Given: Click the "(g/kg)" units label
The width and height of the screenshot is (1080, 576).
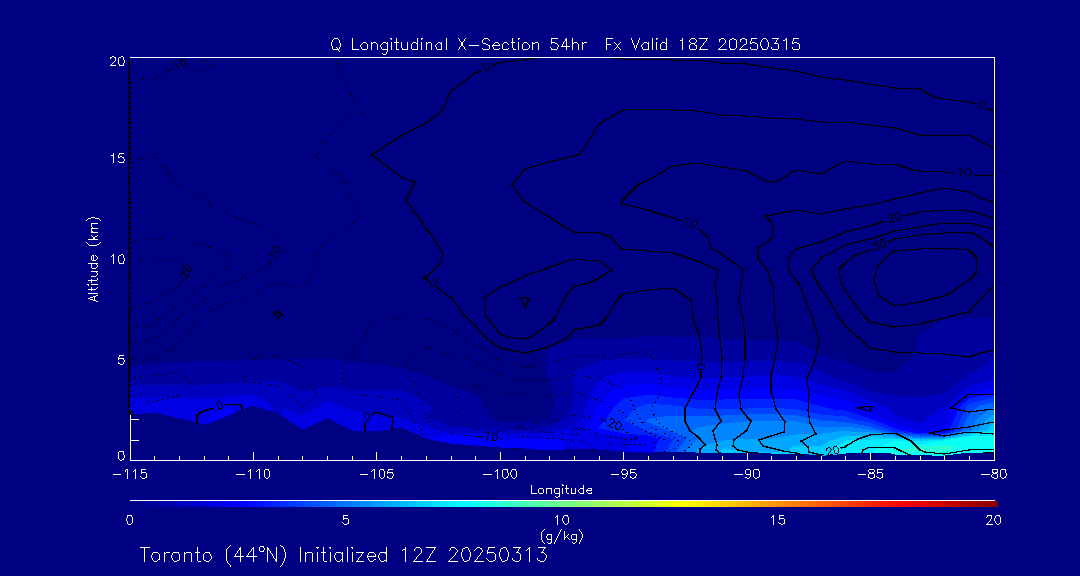Looking at the screenshot, I should (x=562, y=534).
